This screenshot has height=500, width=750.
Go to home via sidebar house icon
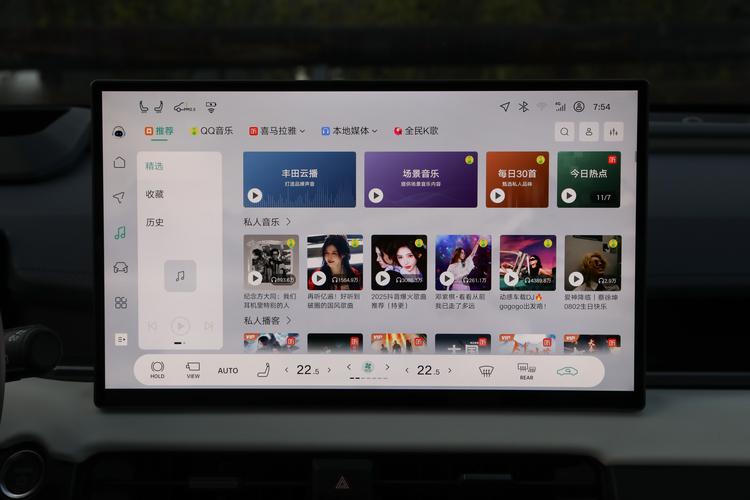coord(120,162)
